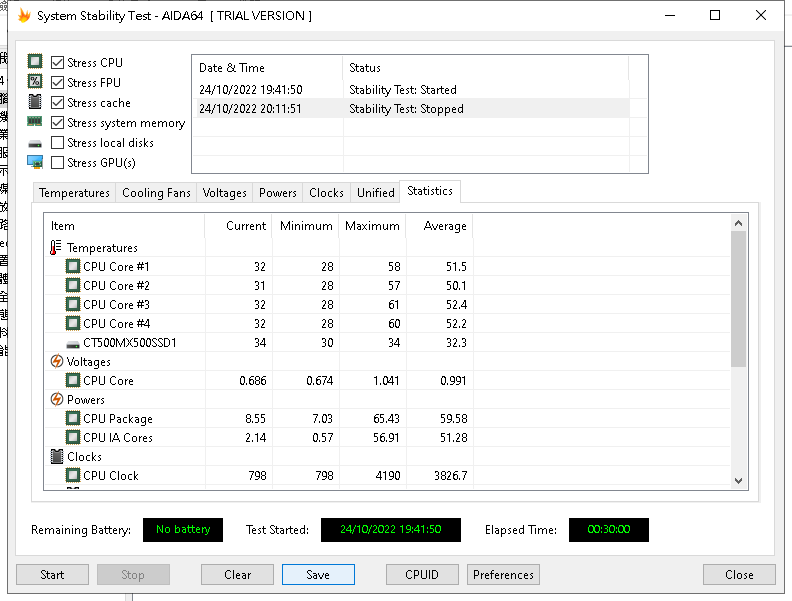Image resolution: width=792 pixels, height=601 pixels.
Task: Uncheck the Stress CPU checkbox
Action: pos(58,63)
